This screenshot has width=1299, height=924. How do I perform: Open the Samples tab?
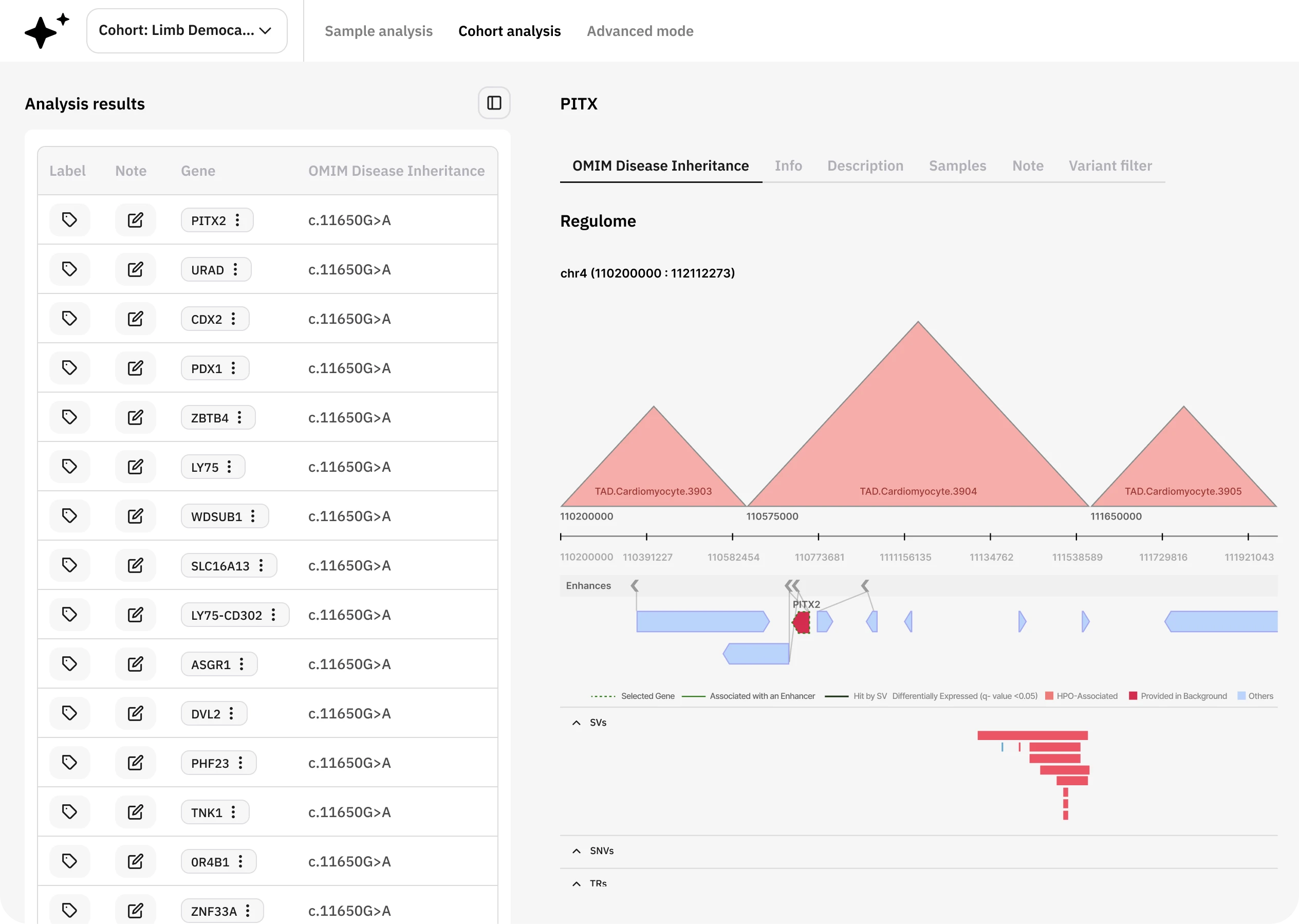click(x=957, y=165)
